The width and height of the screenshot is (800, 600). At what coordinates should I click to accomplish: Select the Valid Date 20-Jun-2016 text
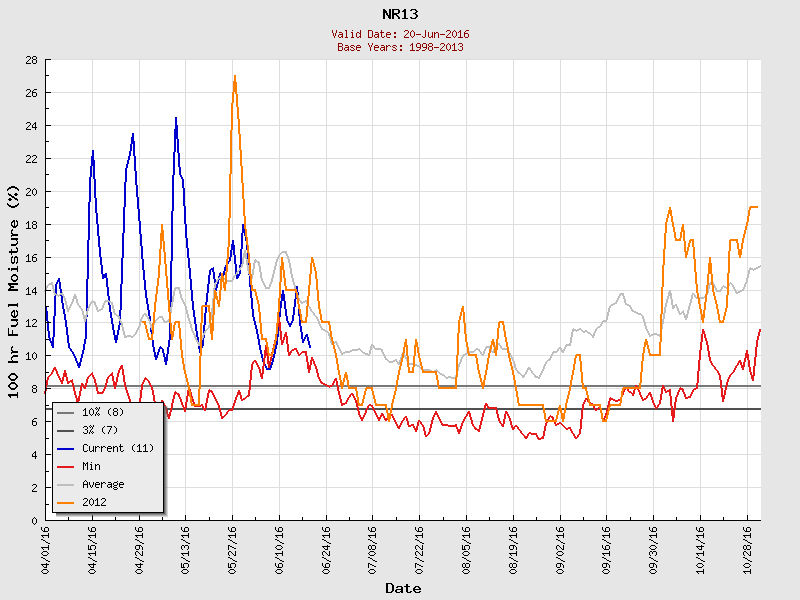[x=400, y=34]
